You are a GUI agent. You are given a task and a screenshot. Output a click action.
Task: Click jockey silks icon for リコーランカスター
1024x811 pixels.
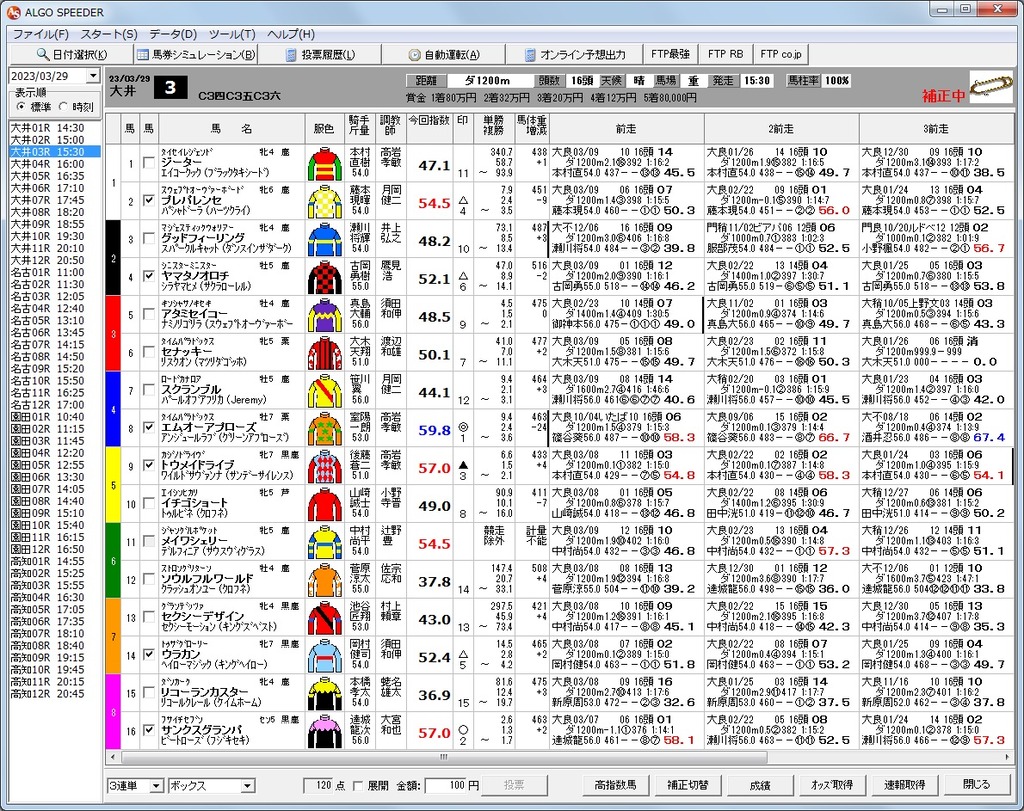click(x=325, y=694)
